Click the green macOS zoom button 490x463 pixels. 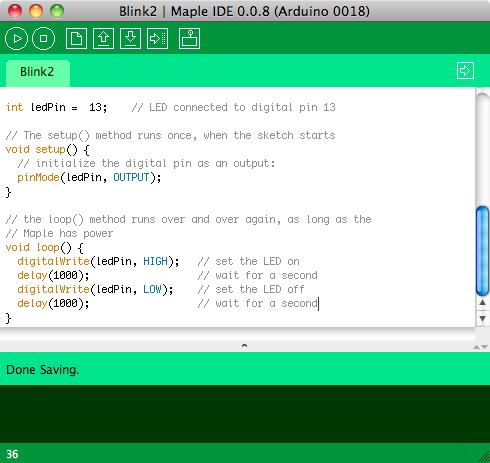(x=57, y=11)
